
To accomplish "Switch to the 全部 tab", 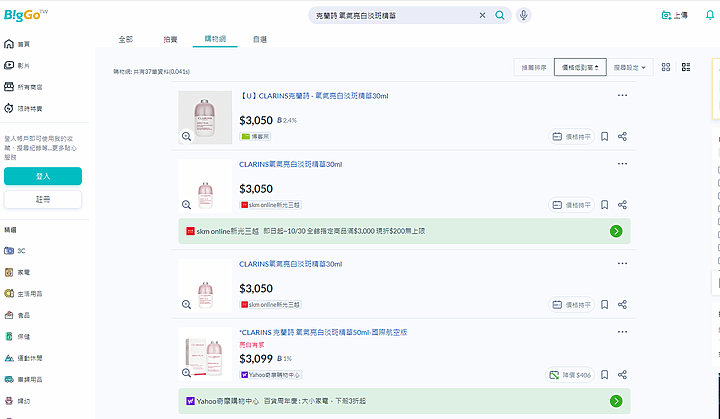I will pos(125,40).
